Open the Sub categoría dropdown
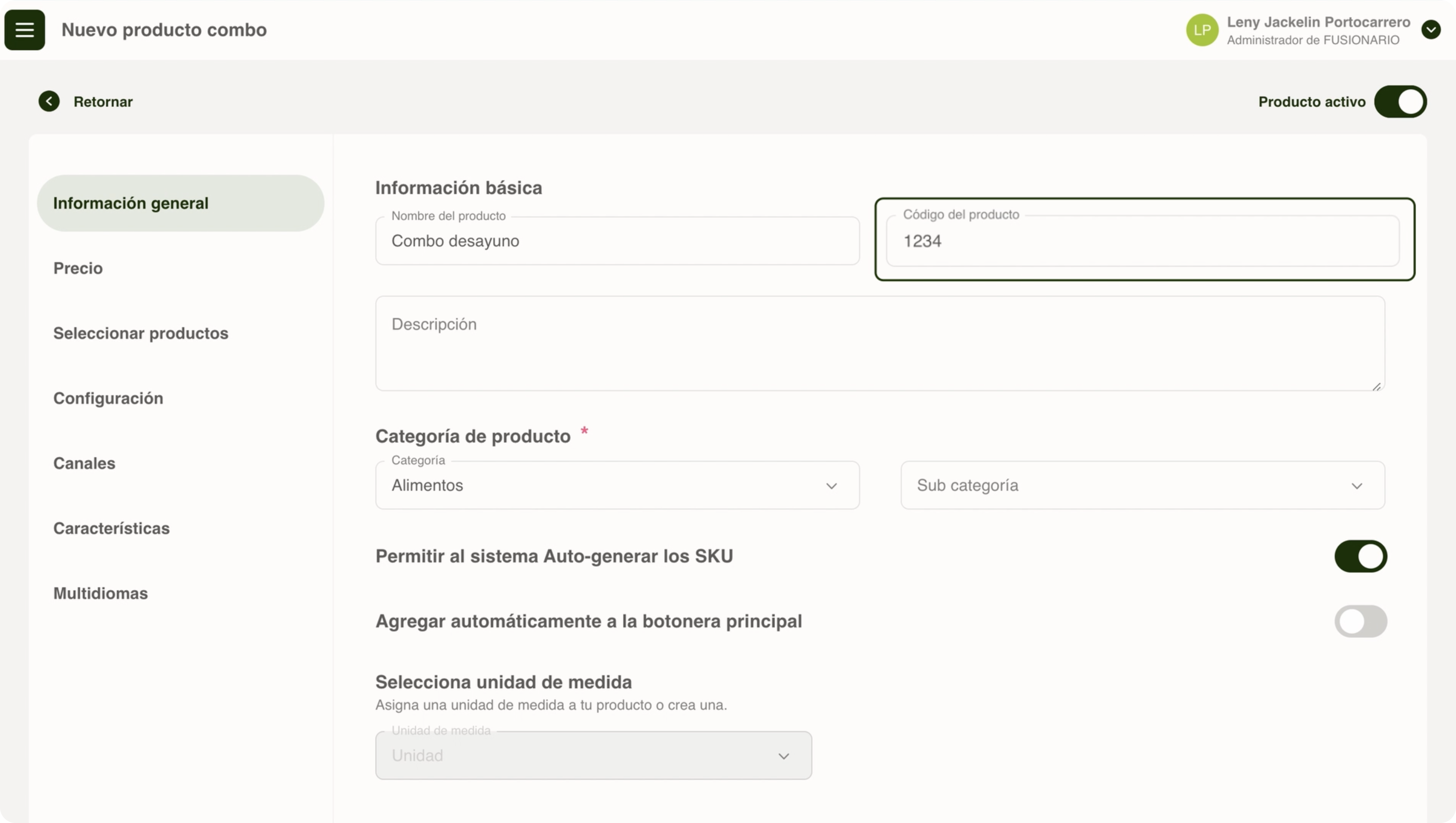Screen dimensions: 1456x823 click(1142, 486)
